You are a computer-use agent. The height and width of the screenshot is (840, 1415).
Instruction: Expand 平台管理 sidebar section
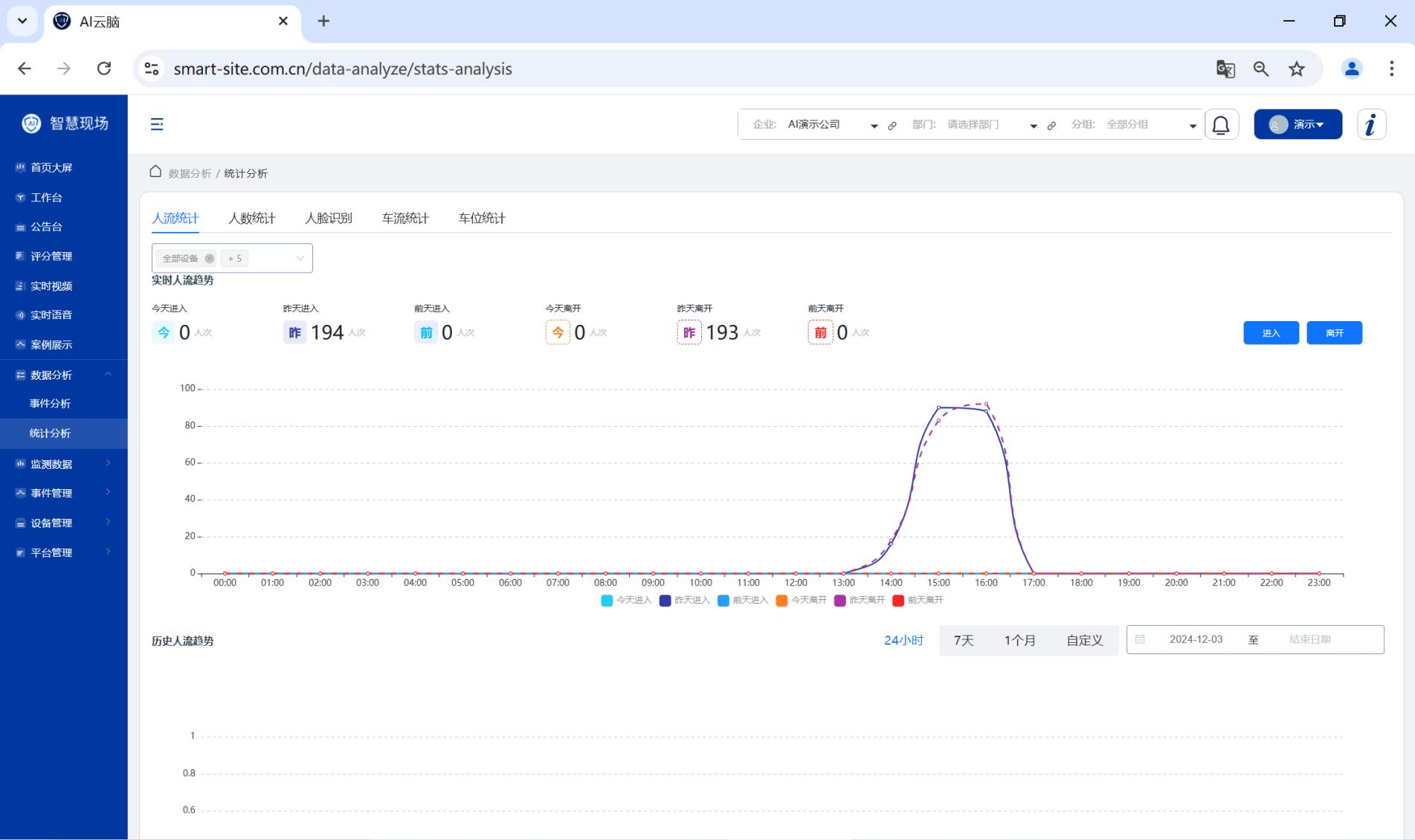(x=64, y=552)
